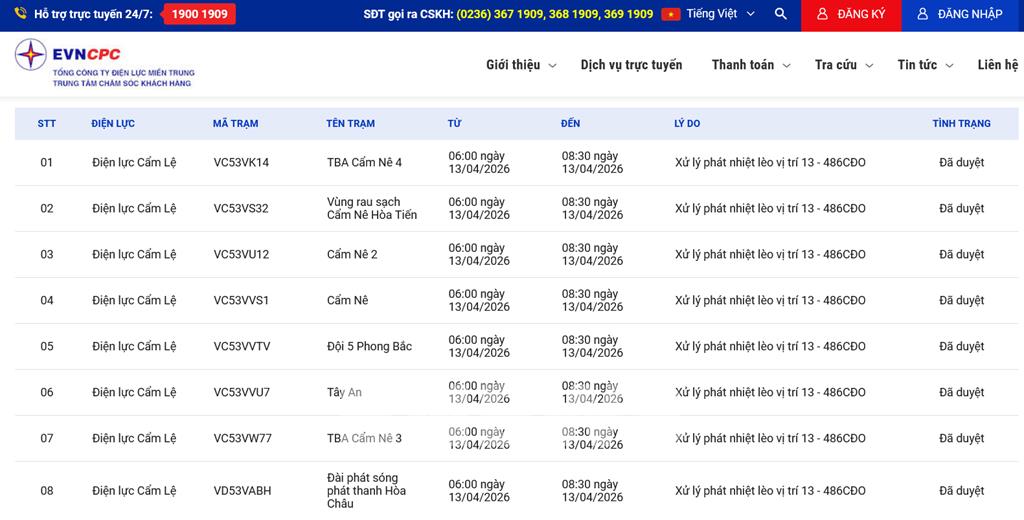Image resolution: width=1024 pixels, height=520 pixels.
Task: Open Dịch vụ trực tuyến menu item
Action: (631, 65)
